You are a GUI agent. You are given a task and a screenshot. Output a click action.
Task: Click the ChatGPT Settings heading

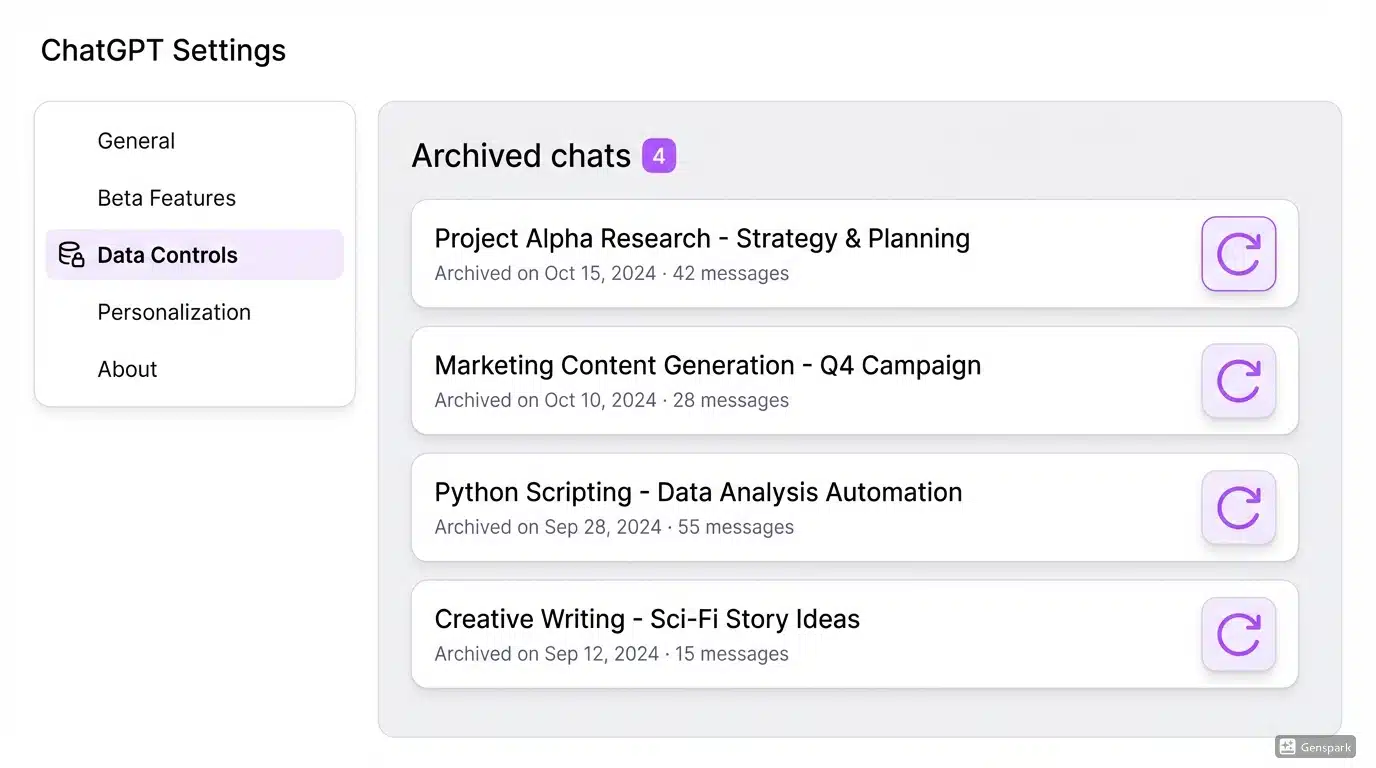tap(163, 50)
